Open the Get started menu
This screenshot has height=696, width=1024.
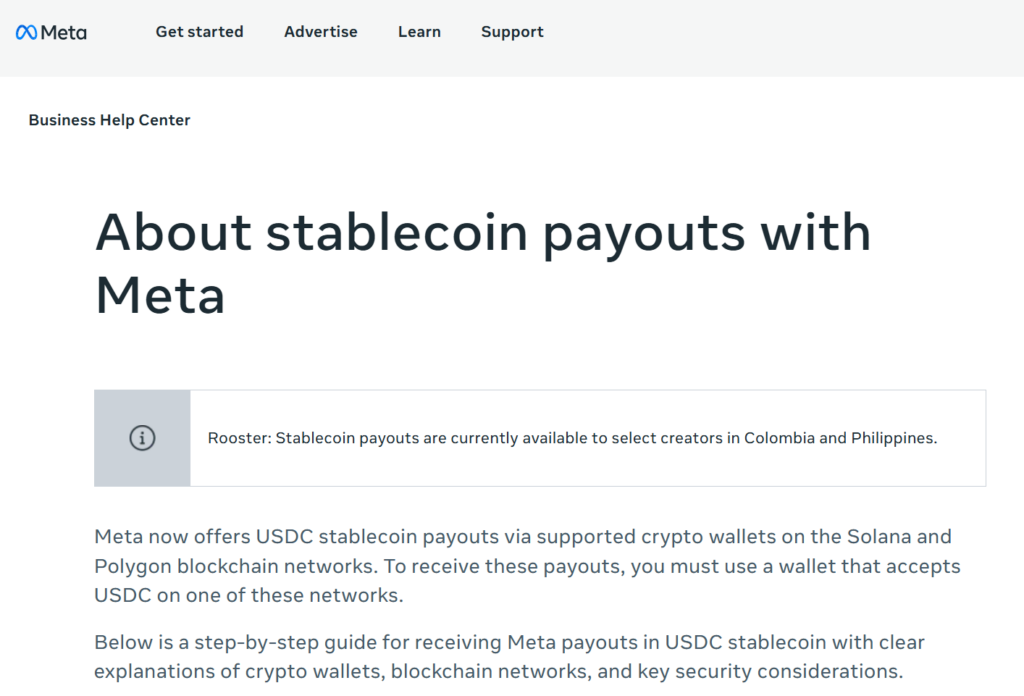pos(199,32)
